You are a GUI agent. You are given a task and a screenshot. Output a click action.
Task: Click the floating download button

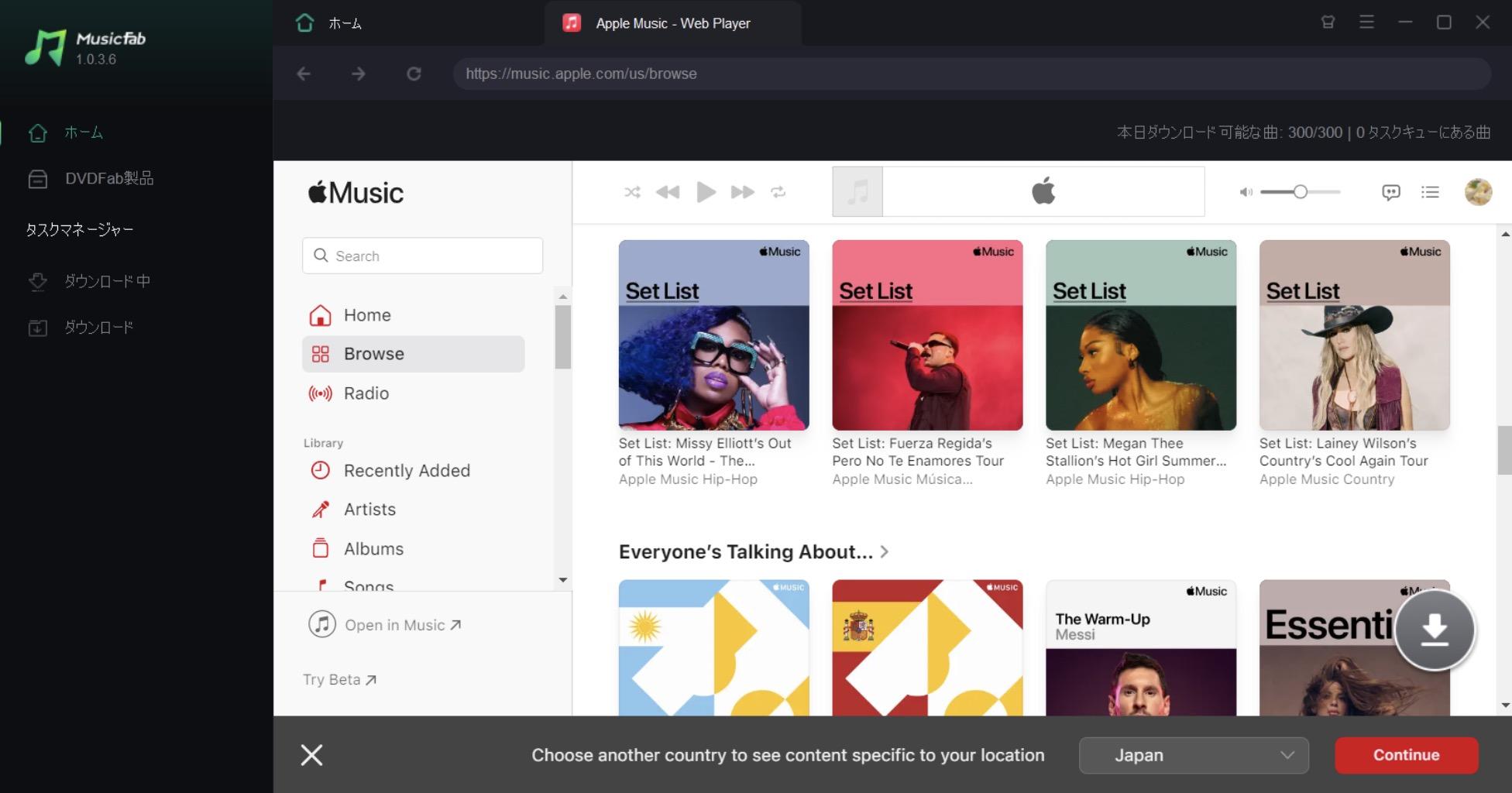[x=1435, y=630]
